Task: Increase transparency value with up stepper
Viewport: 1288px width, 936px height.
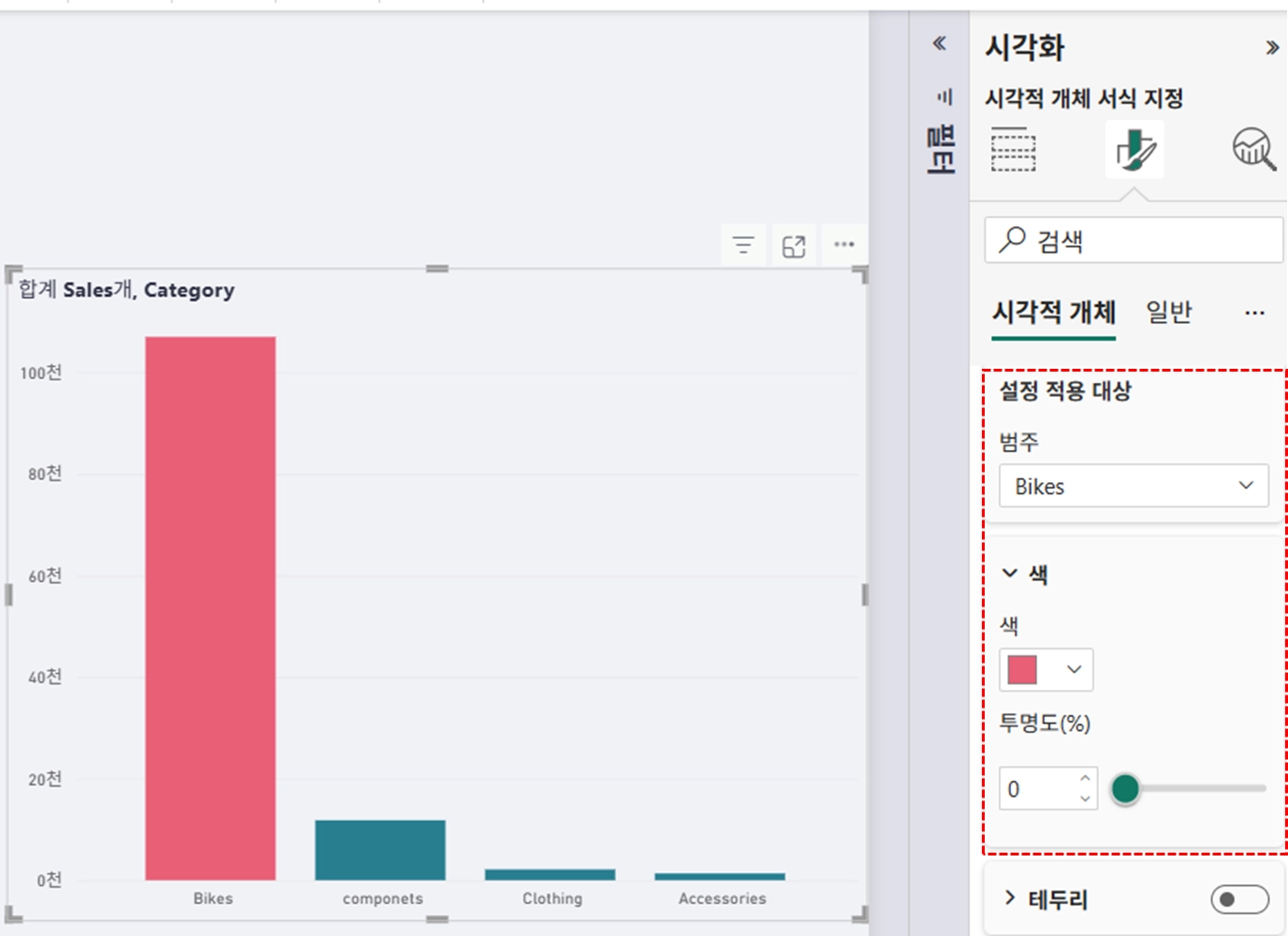Action: (x=1085, y=779)
